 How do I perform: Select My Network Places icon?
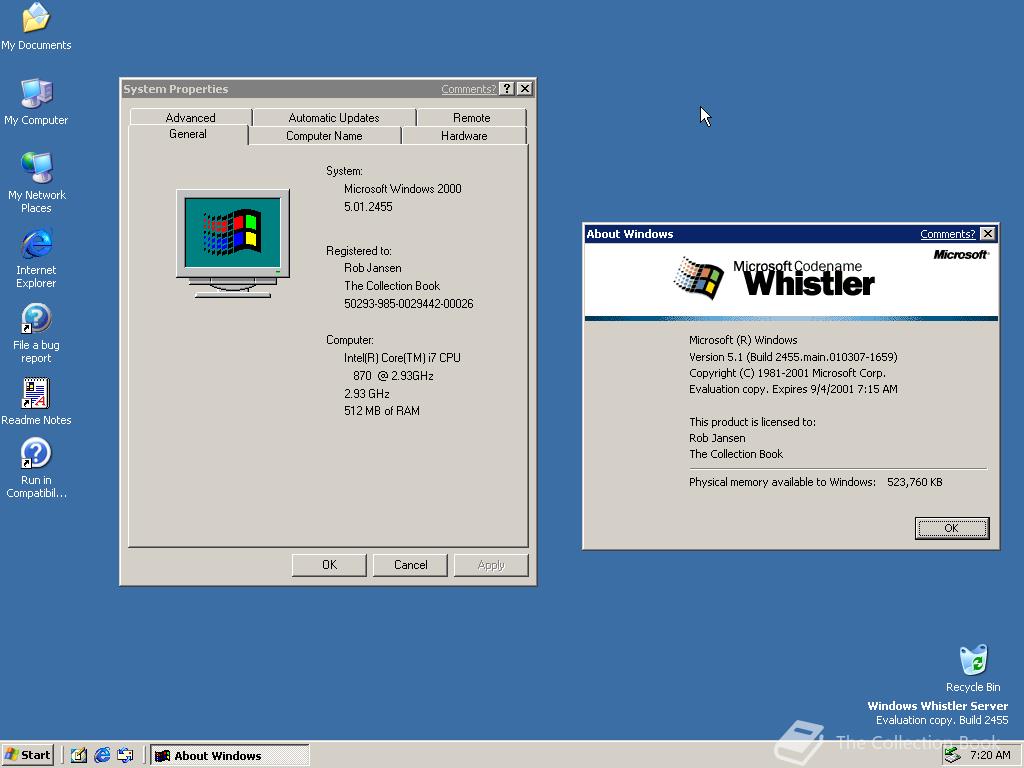pos(36,182)
